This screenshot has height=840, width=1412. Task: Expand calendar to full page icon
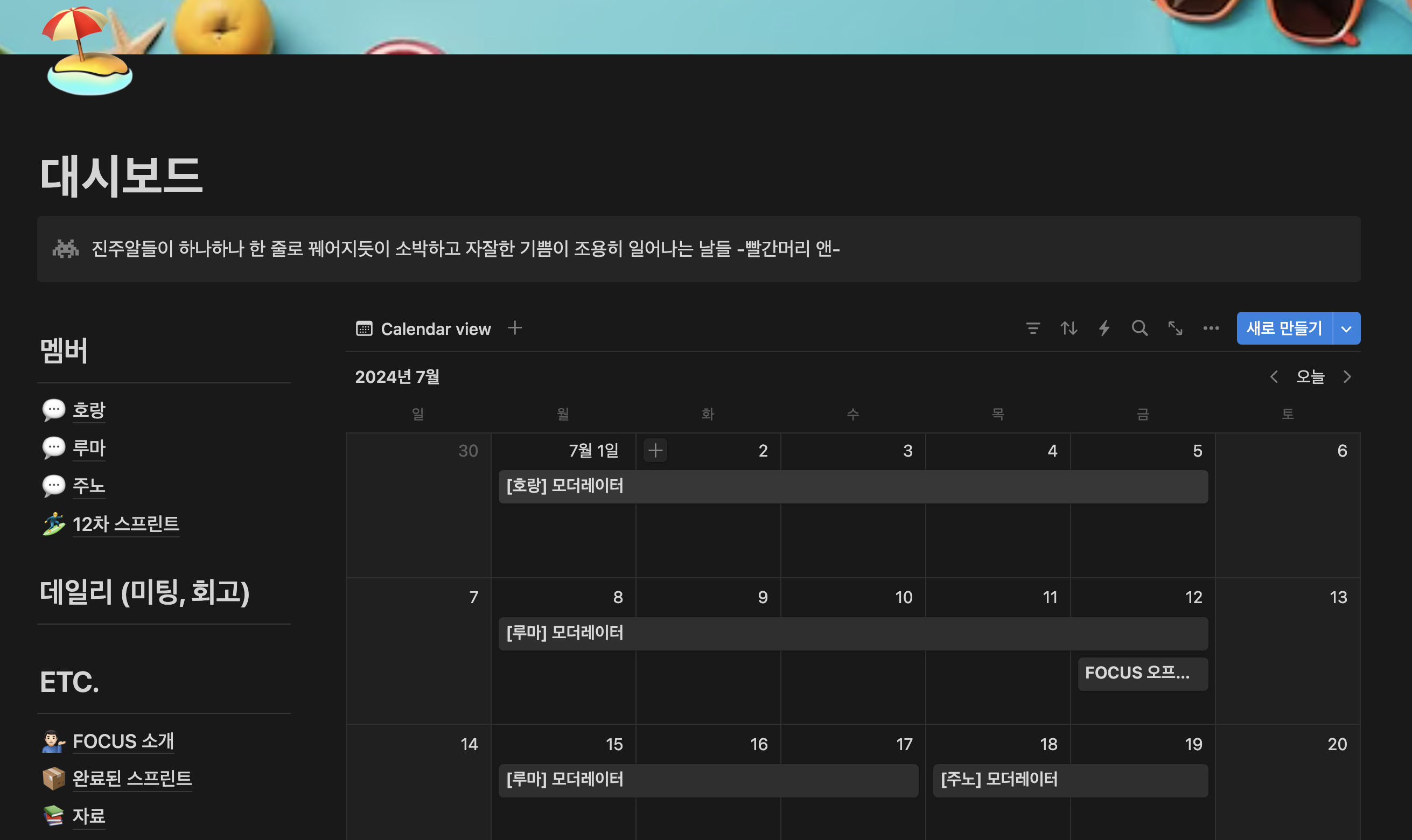pos(1176,328)
